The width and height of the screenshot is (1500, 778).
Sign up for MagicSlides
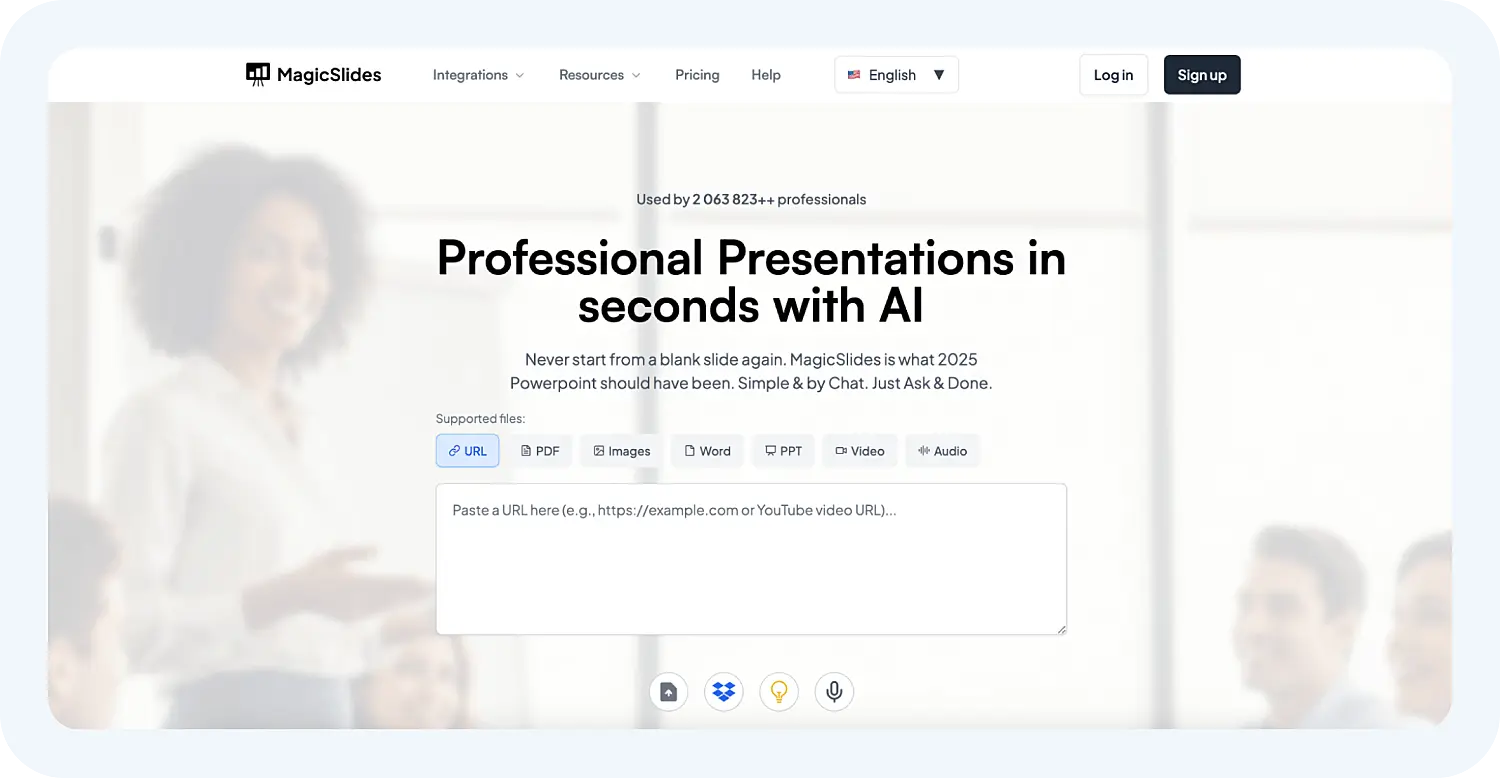coord(1202,74)
